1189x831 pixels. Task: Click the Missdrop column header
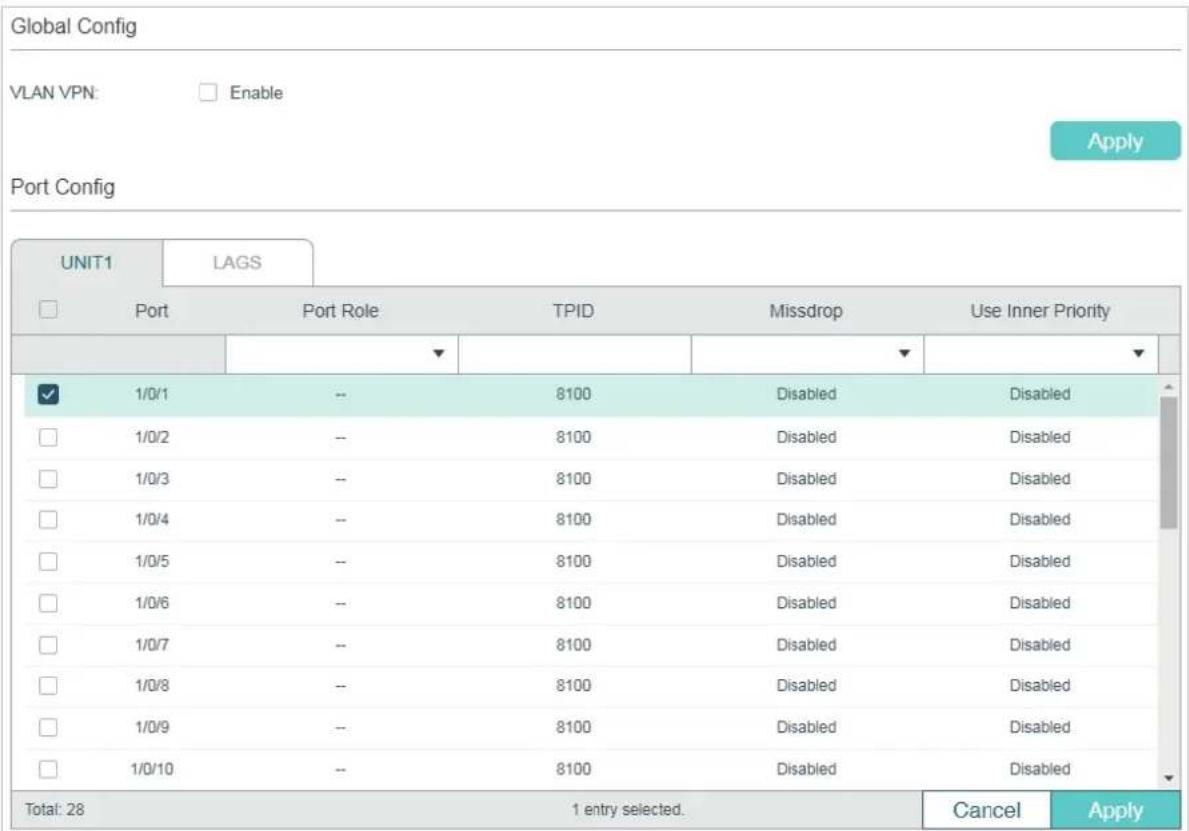pyautogui.click(x=806, y=311)
